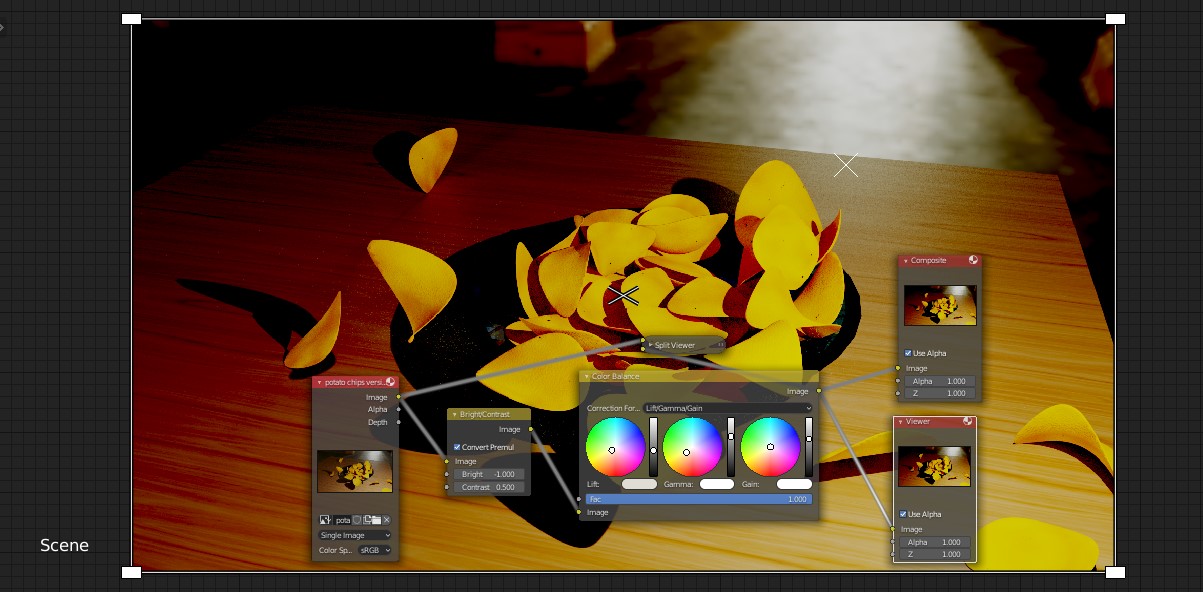Click the open image folder icon
Viewport: 1203px width, 592px height.
pos(377,520)
